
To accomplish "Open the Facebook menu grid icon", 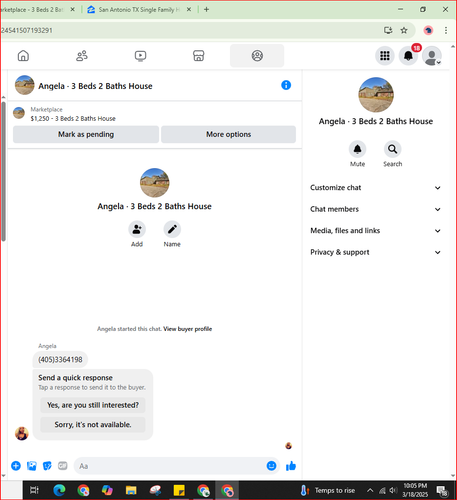I will click(385, 56).
